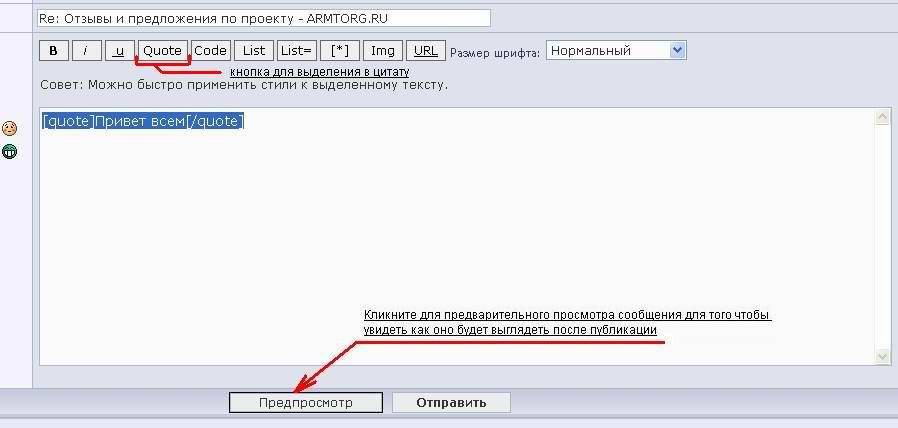Insert an image with Img button
The height and width of the screenshot is (428, 898).
point(382,50)
